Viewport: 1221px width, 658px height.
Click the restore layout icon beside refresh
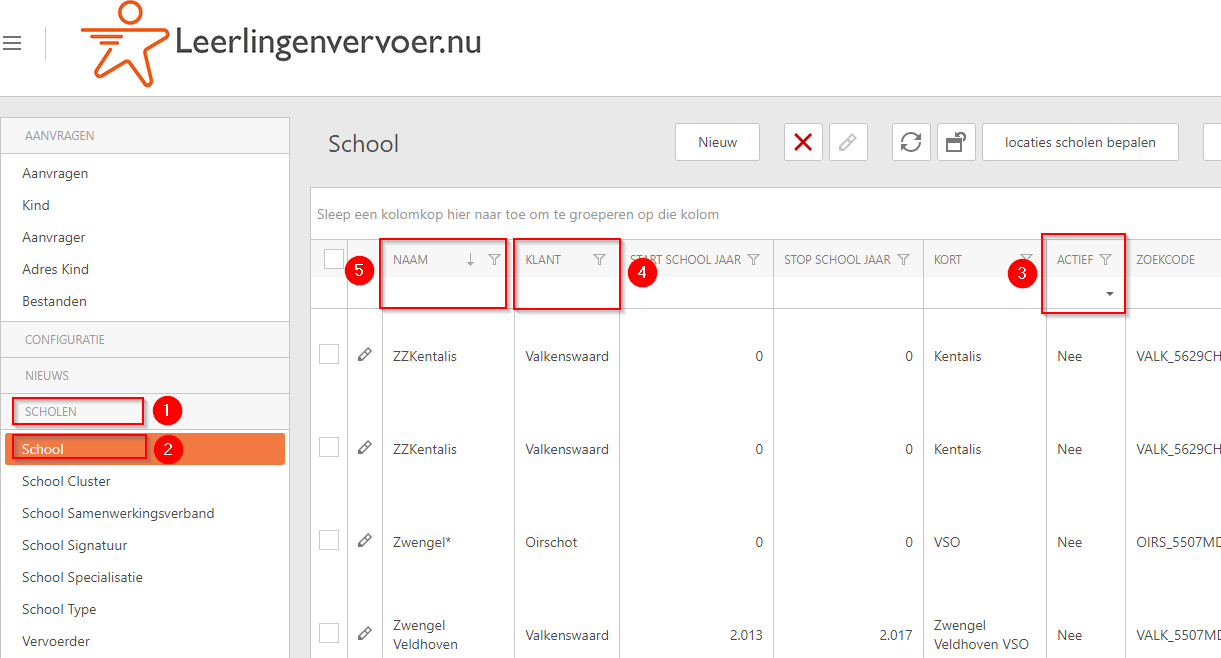click(955, 141)
